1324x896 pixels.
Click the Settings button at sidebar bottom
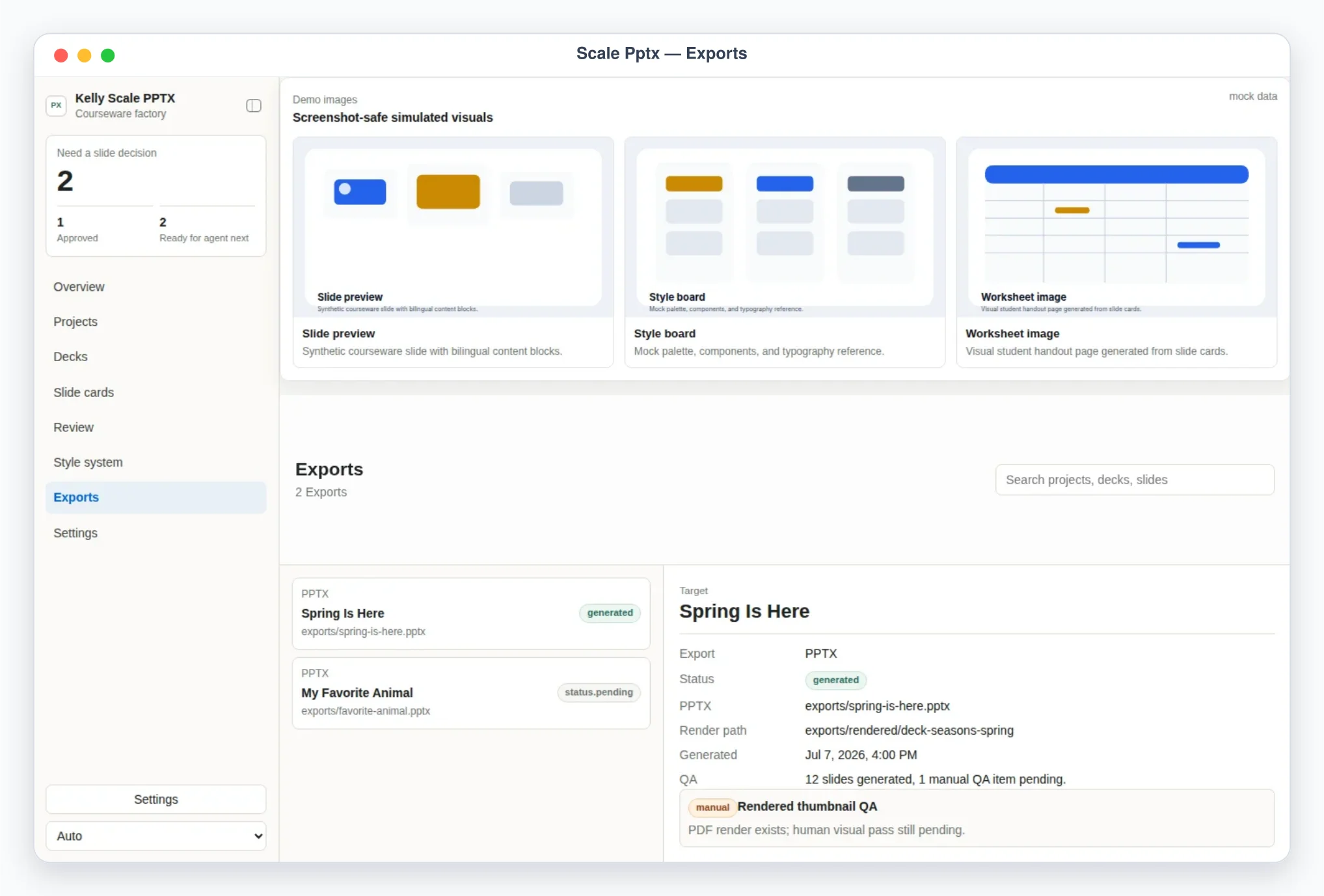(156, 799)
